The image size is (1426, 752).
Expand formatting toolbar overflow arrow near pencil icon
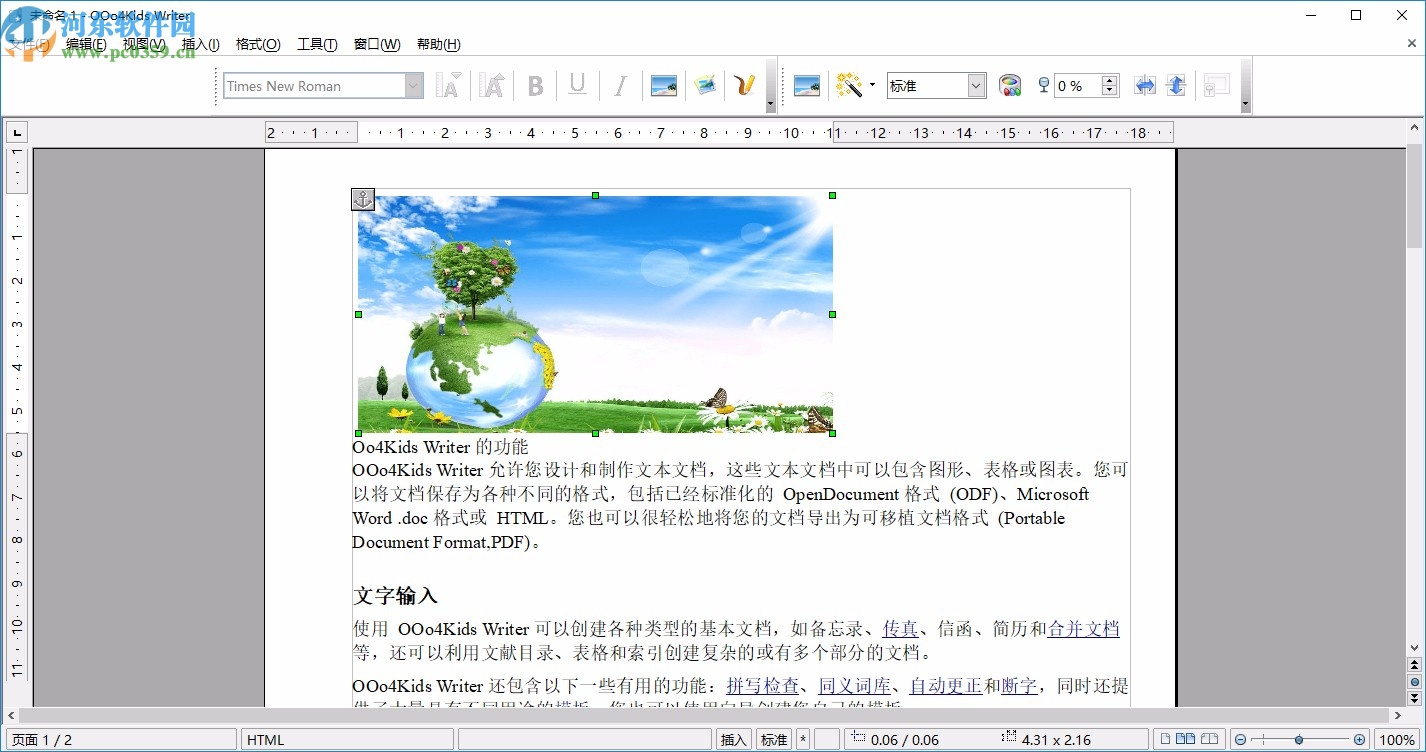[770, 104]
